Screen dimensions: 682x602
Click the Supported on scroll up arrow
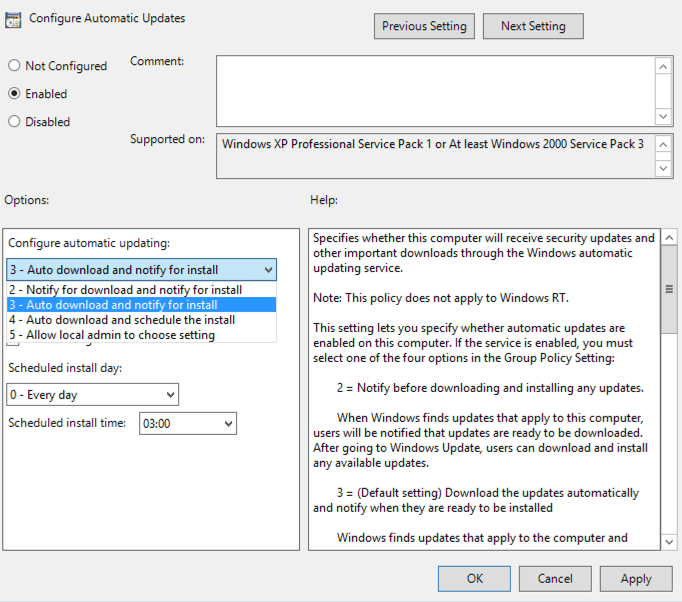(663, 144)
